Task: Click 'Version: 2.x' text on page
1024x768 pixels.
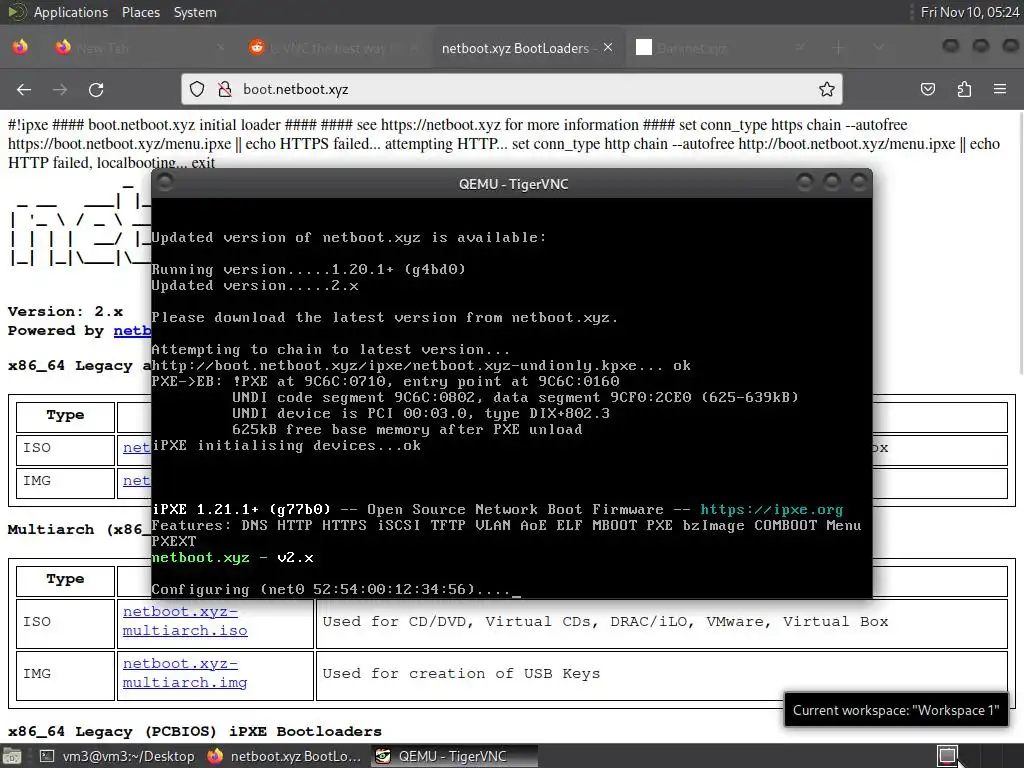Action: (65, 312)
